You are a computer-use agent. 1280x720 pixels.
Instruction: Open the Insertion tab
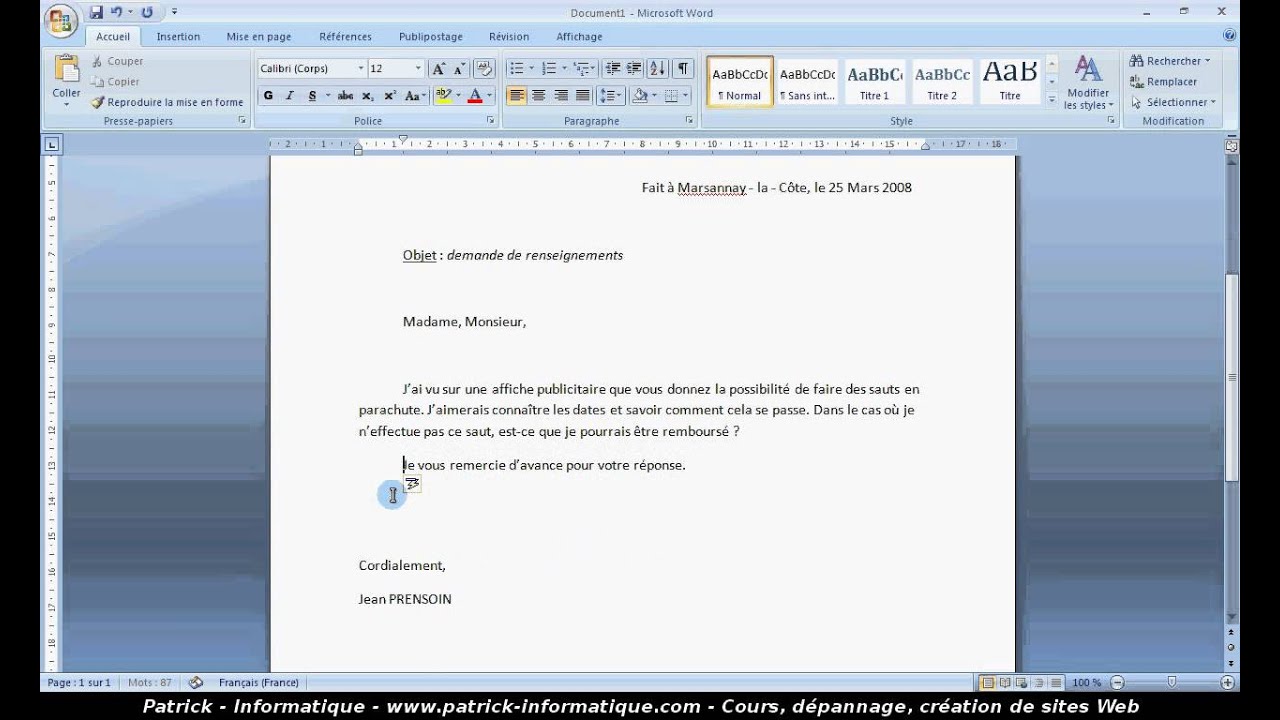[x=178, y=37]
